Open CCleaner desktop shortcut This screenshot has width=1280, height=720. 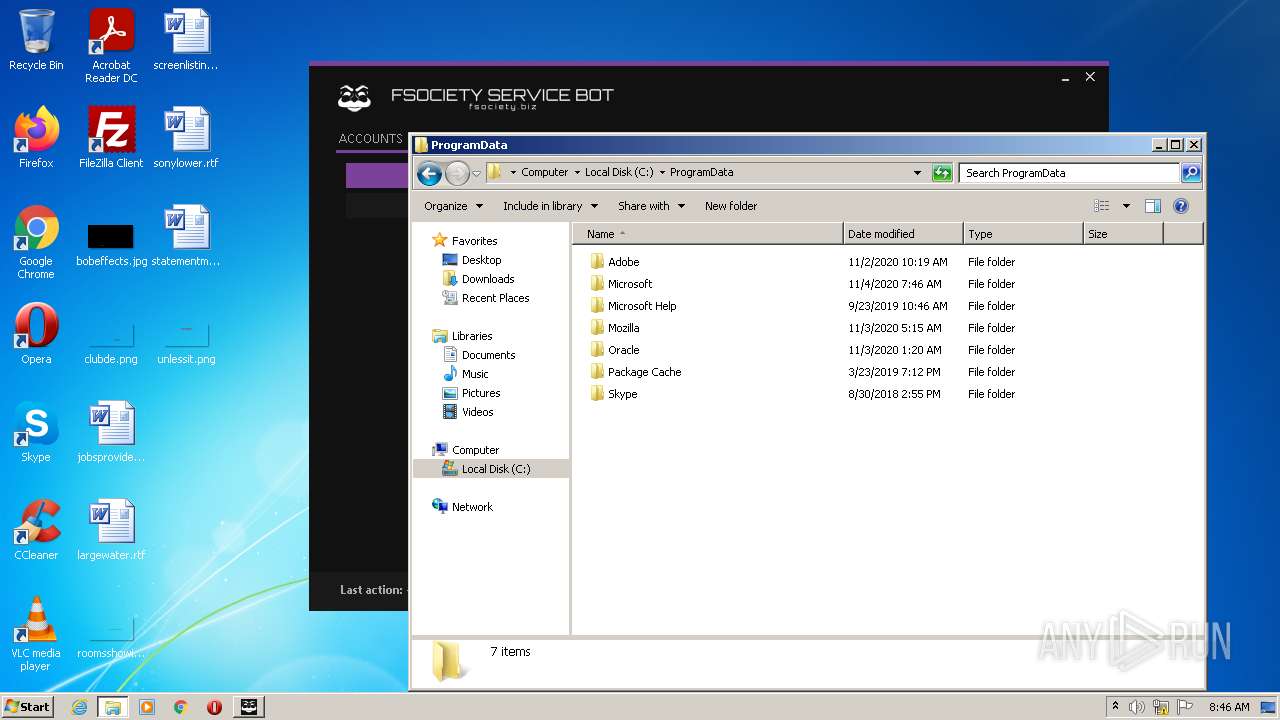36,530
